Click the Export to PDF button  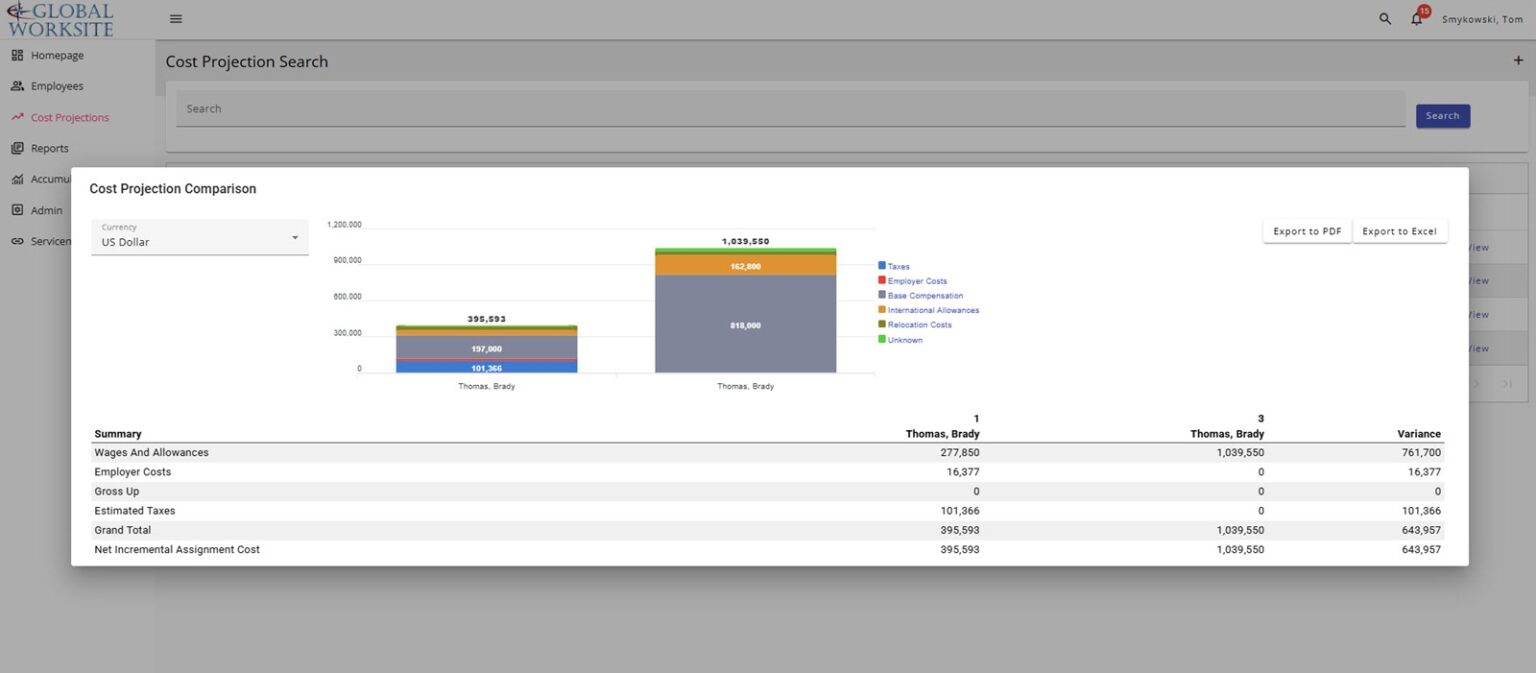click(1307, 231)
